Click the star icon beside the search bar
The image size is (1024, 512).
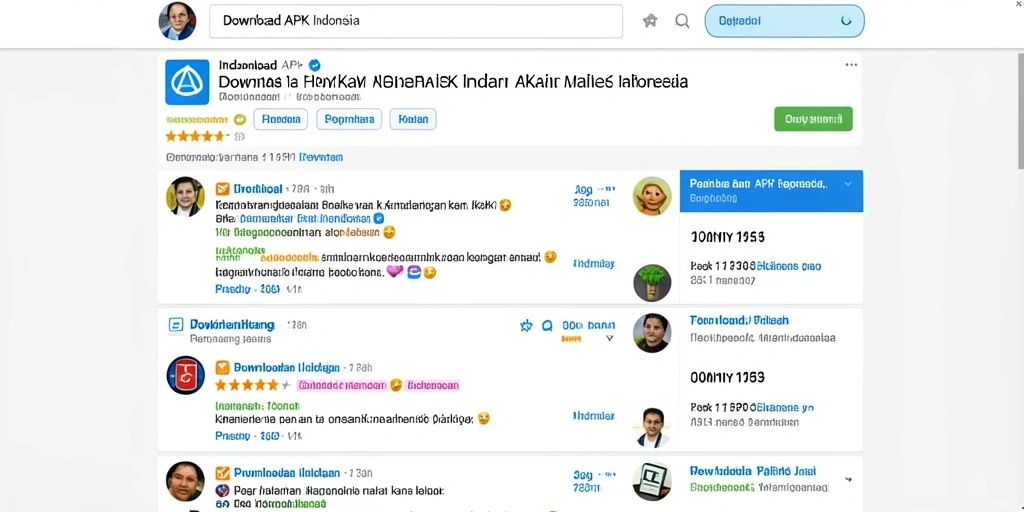tap(650, 21)
